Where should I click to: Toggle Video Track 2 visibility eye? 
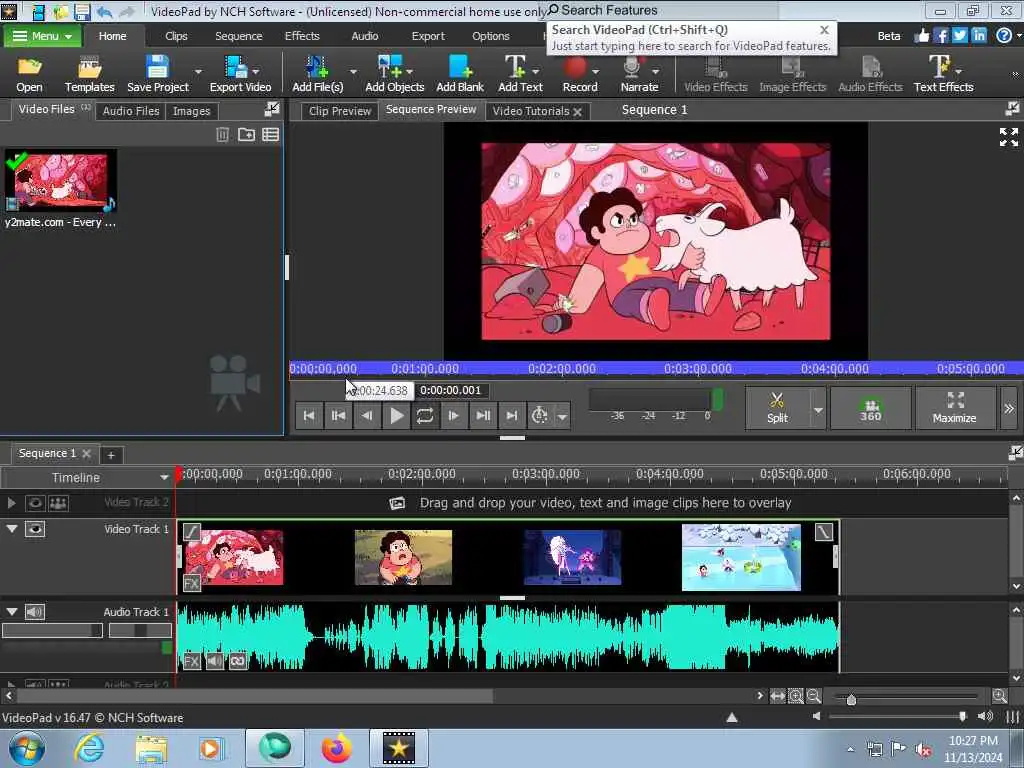click(35, 503)
